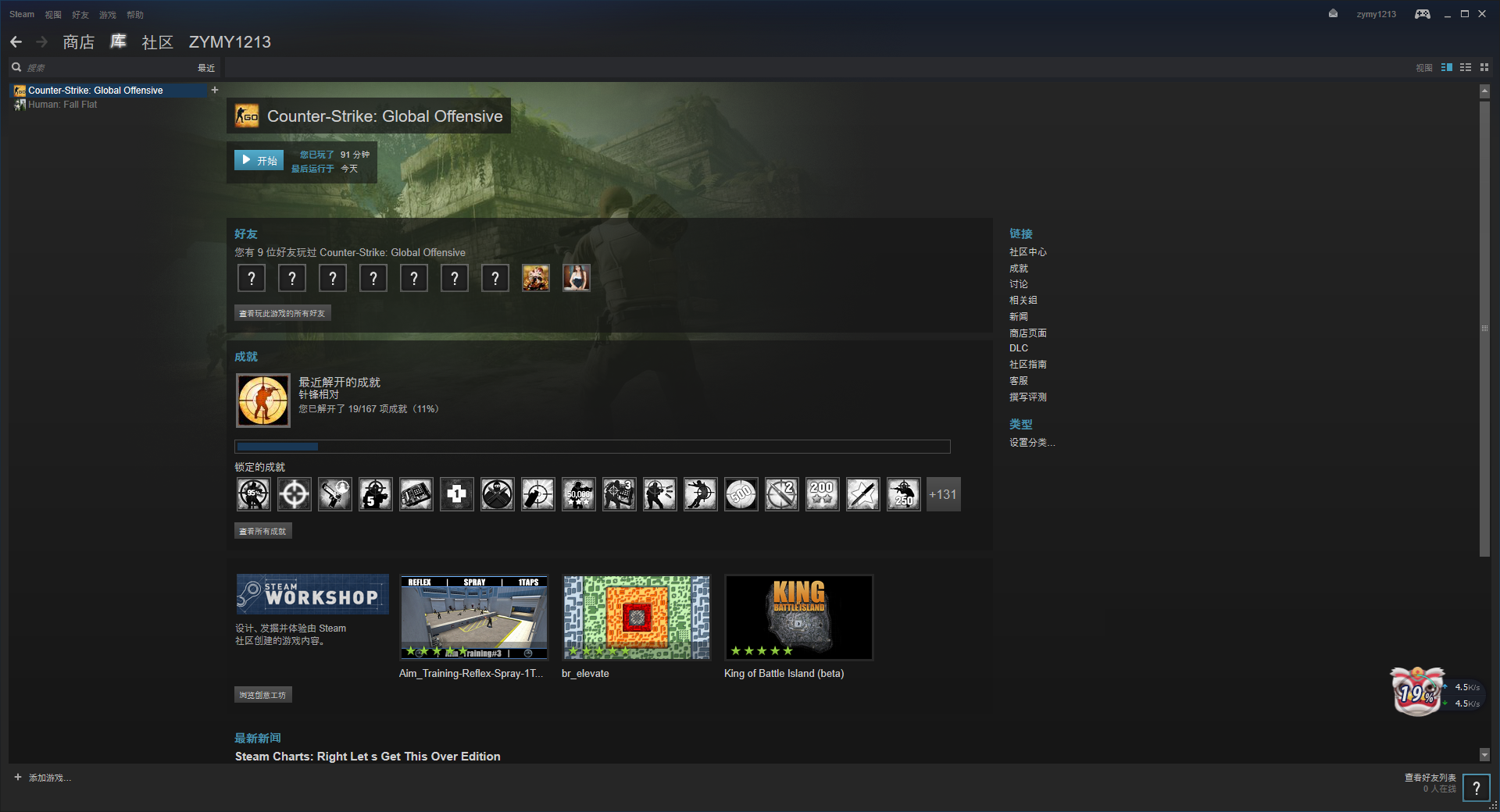Click the plus icon beside 添加游戏

coord(18,777)
